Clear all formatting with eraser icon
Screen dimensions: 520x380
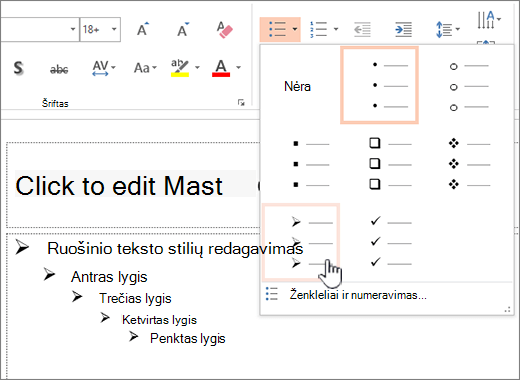[224, 30]
